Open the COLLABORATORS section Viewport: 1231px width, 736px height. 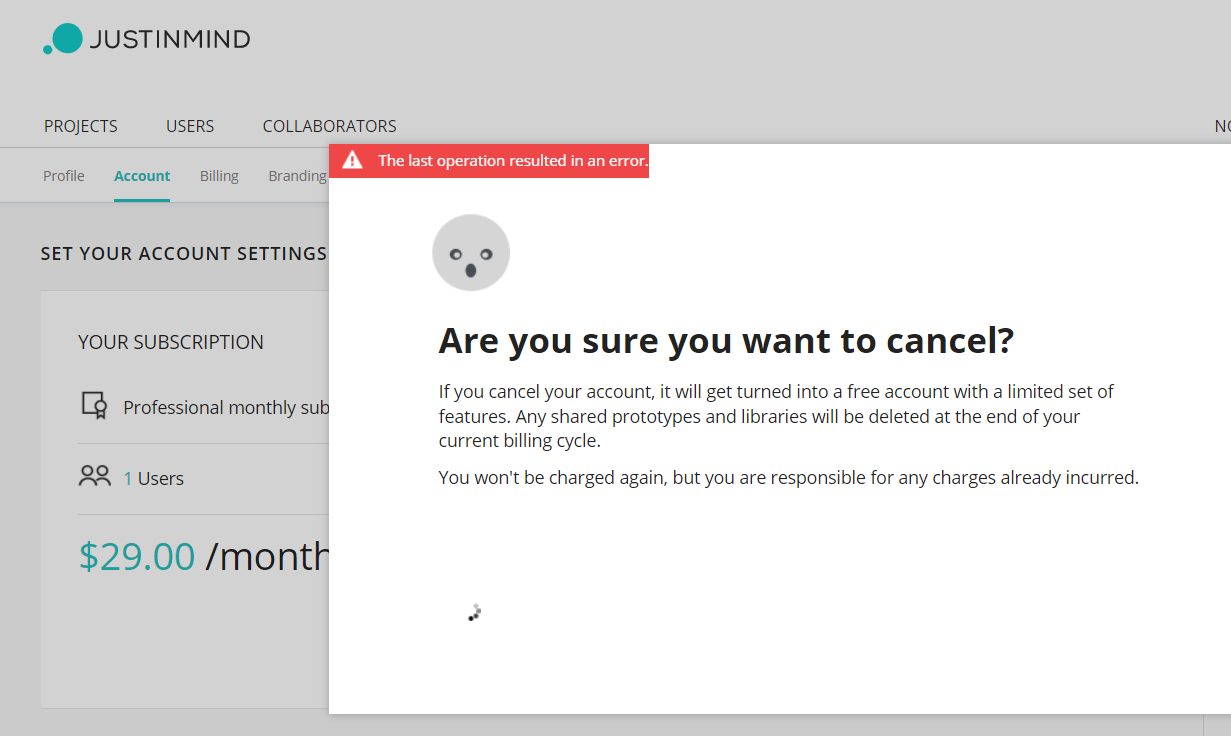[329, 126]
